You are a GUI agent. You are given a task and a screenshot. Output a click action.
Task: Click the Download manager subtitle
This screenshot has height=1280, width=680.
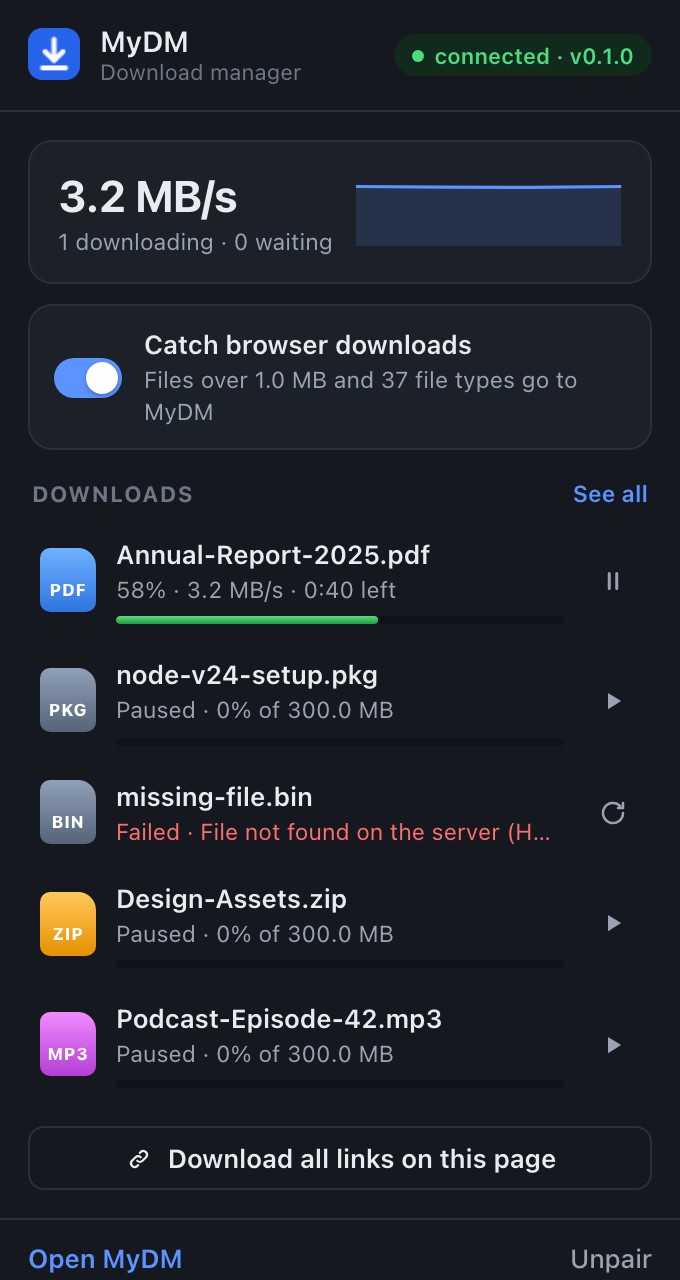(200, 72)
